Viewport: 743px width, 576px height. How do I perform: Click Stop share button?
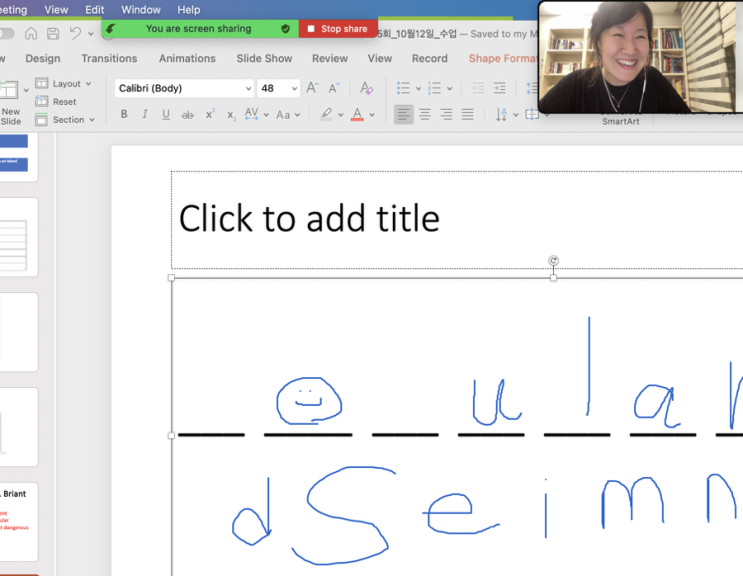[x=338, y=29]
